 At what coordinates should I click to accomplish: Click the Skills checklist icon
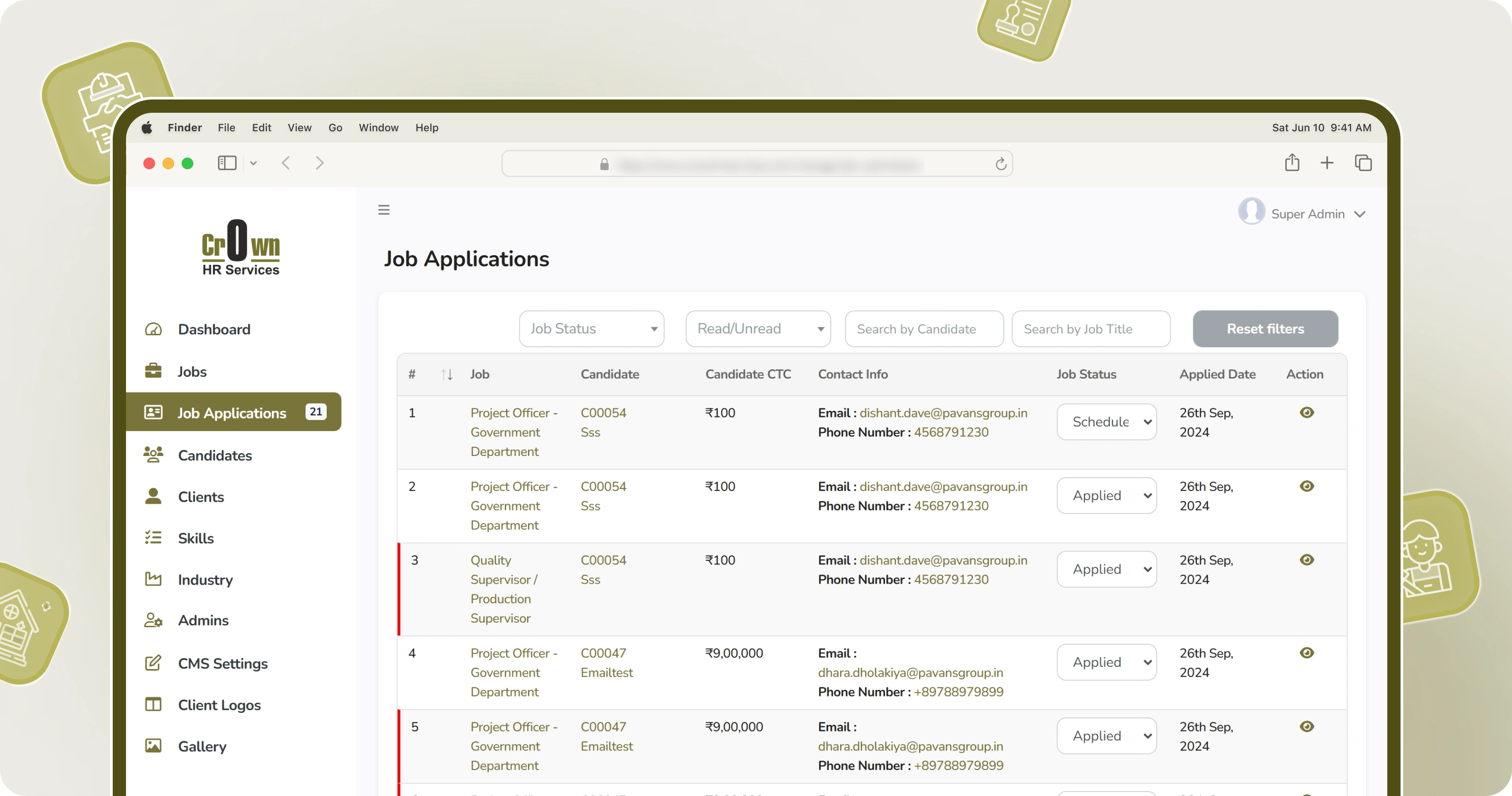[x=153, y=538]
